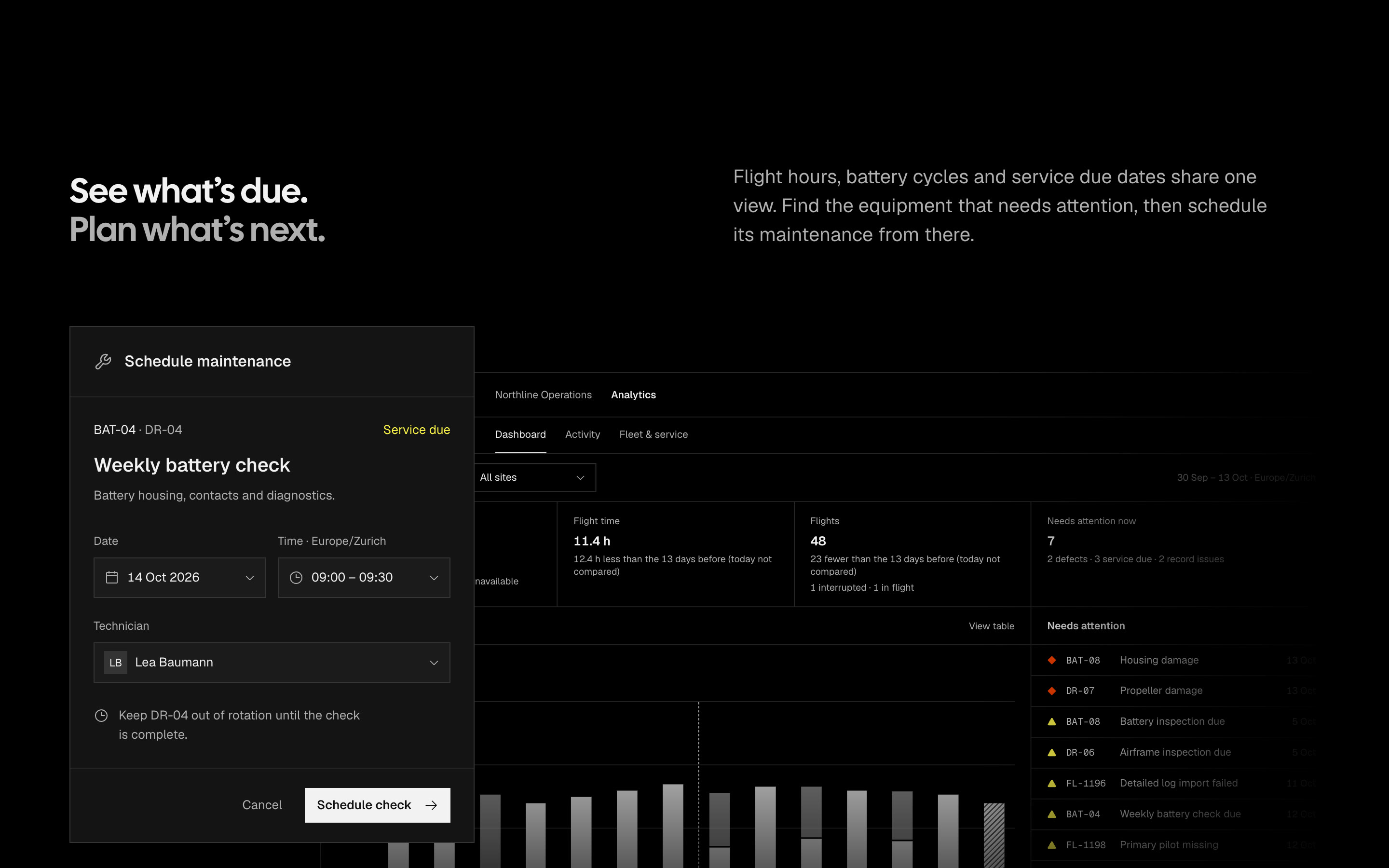Screen dimensions: 1389x868
Task: Click the Service due status label
Action: click(417, 430)
